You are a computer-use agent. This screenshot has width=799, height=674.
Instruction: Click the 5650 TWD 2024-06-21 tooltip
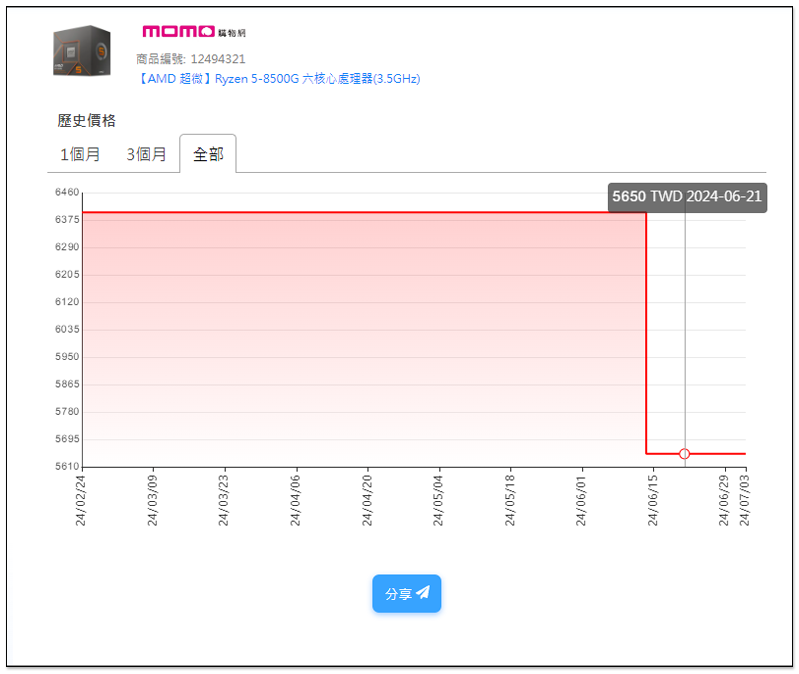click(687, 198)
